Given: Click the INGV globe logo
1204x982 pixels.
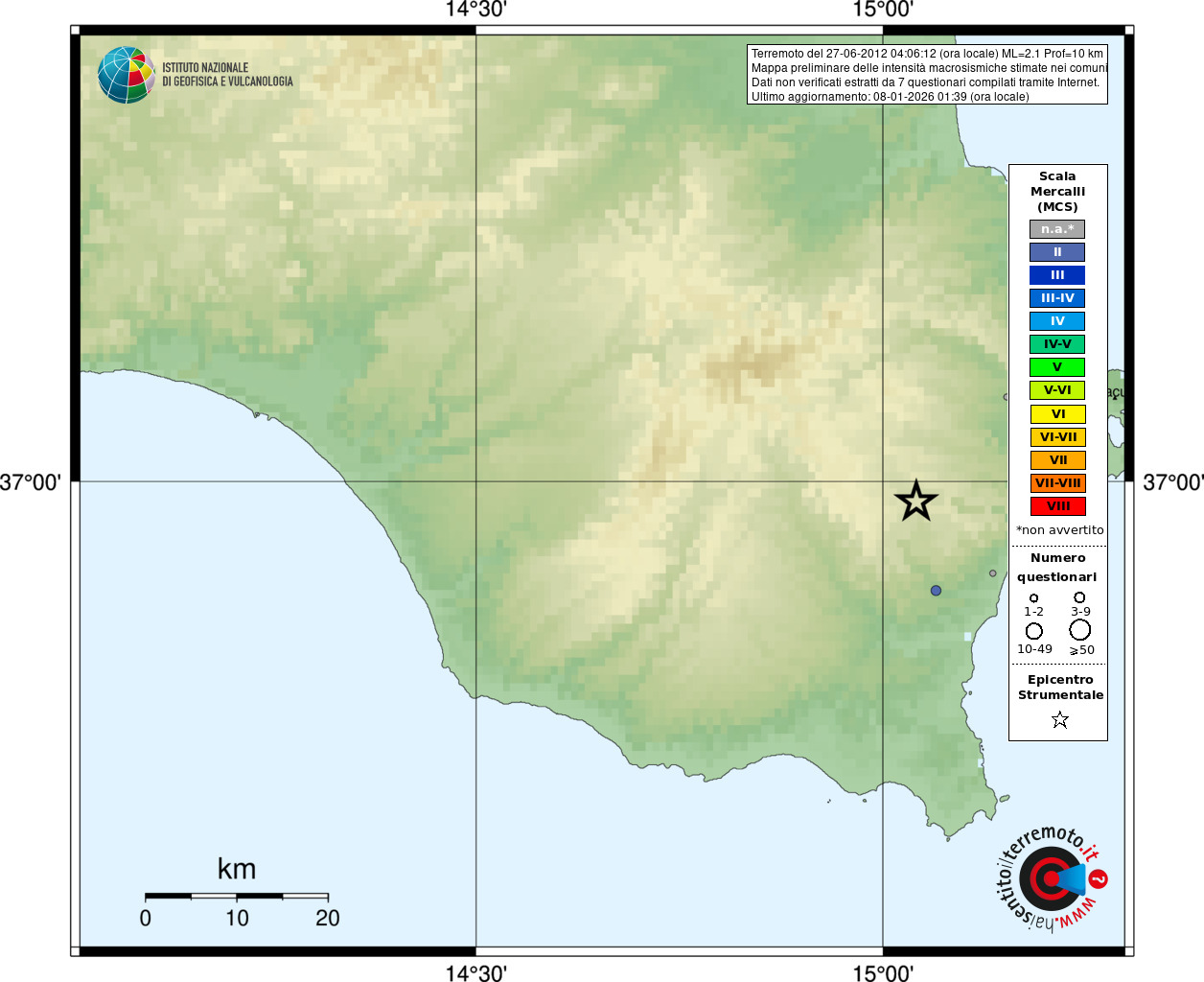Looking at the screenshot, I should 126,75.
